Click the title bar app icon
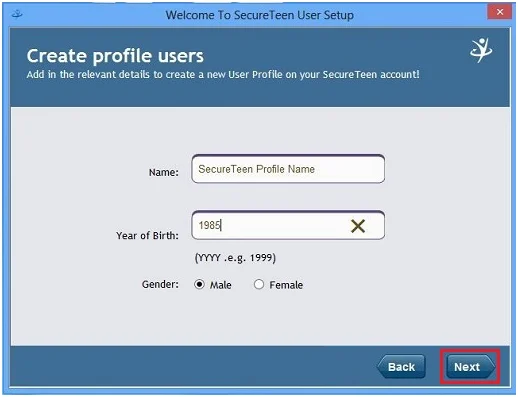The width and height of the screenshot is (518, 397). [x=17, y=14]
